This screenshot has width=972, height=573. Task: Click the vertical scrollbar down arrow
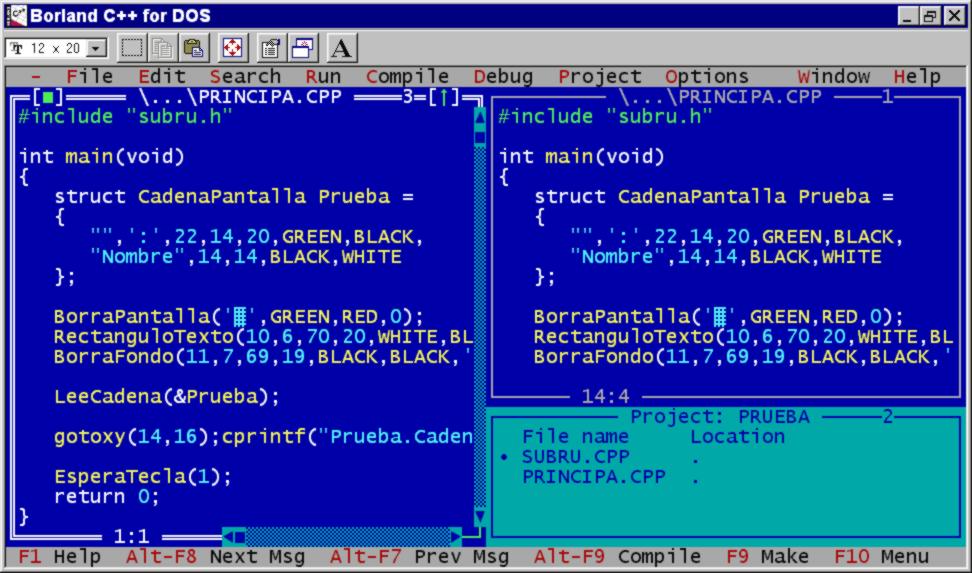tap(480, 517)
